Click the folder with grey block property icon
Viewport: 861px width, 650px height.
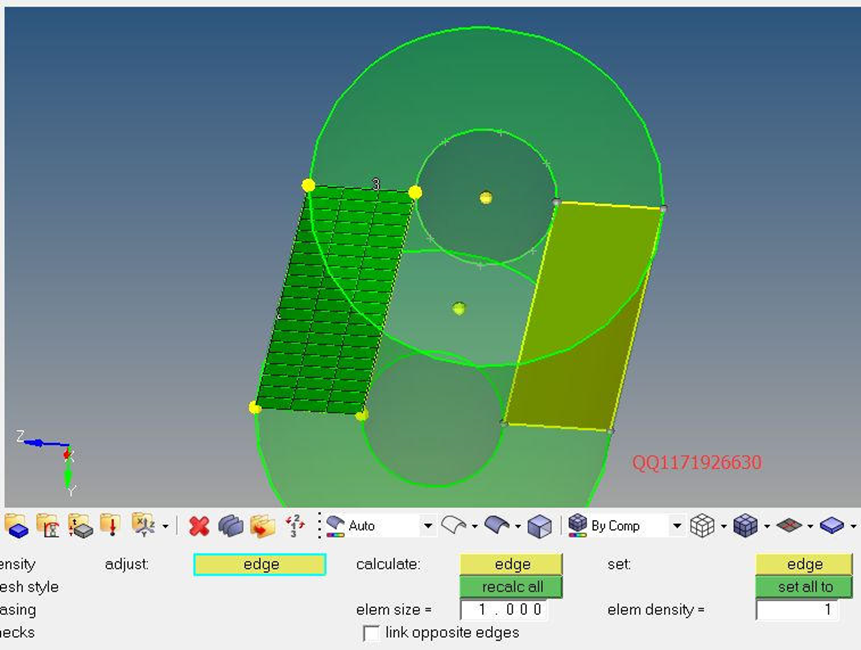click(x=80, y=526)
